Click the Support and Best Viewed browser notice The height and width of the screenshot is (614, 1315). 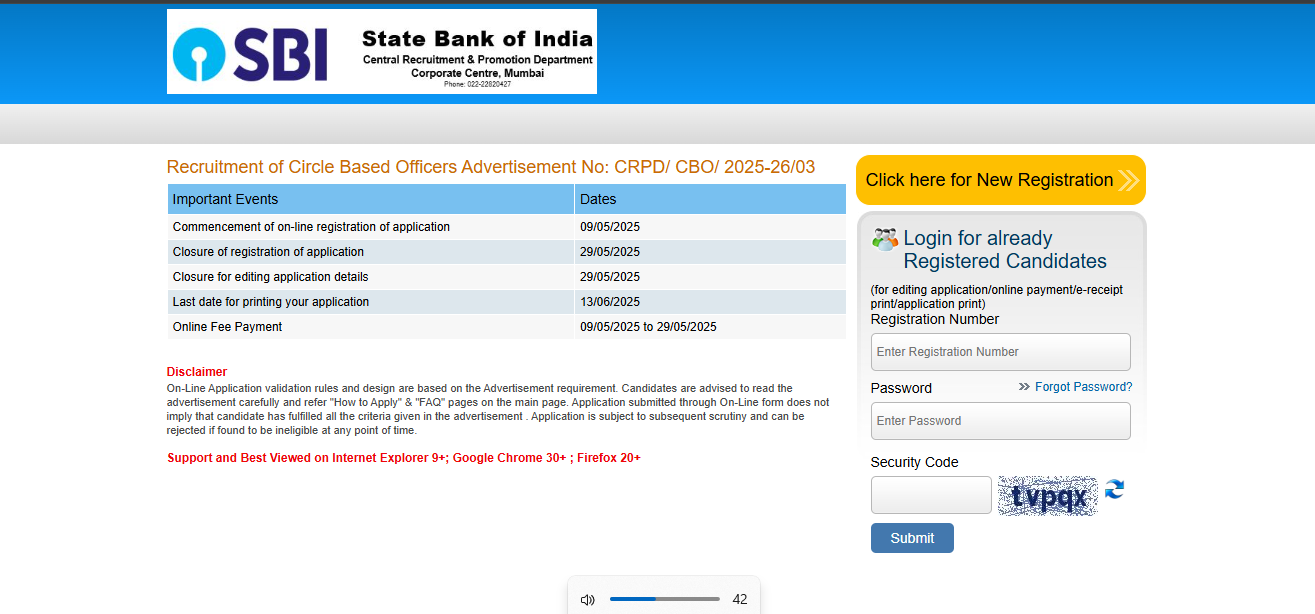click(404, 458)
